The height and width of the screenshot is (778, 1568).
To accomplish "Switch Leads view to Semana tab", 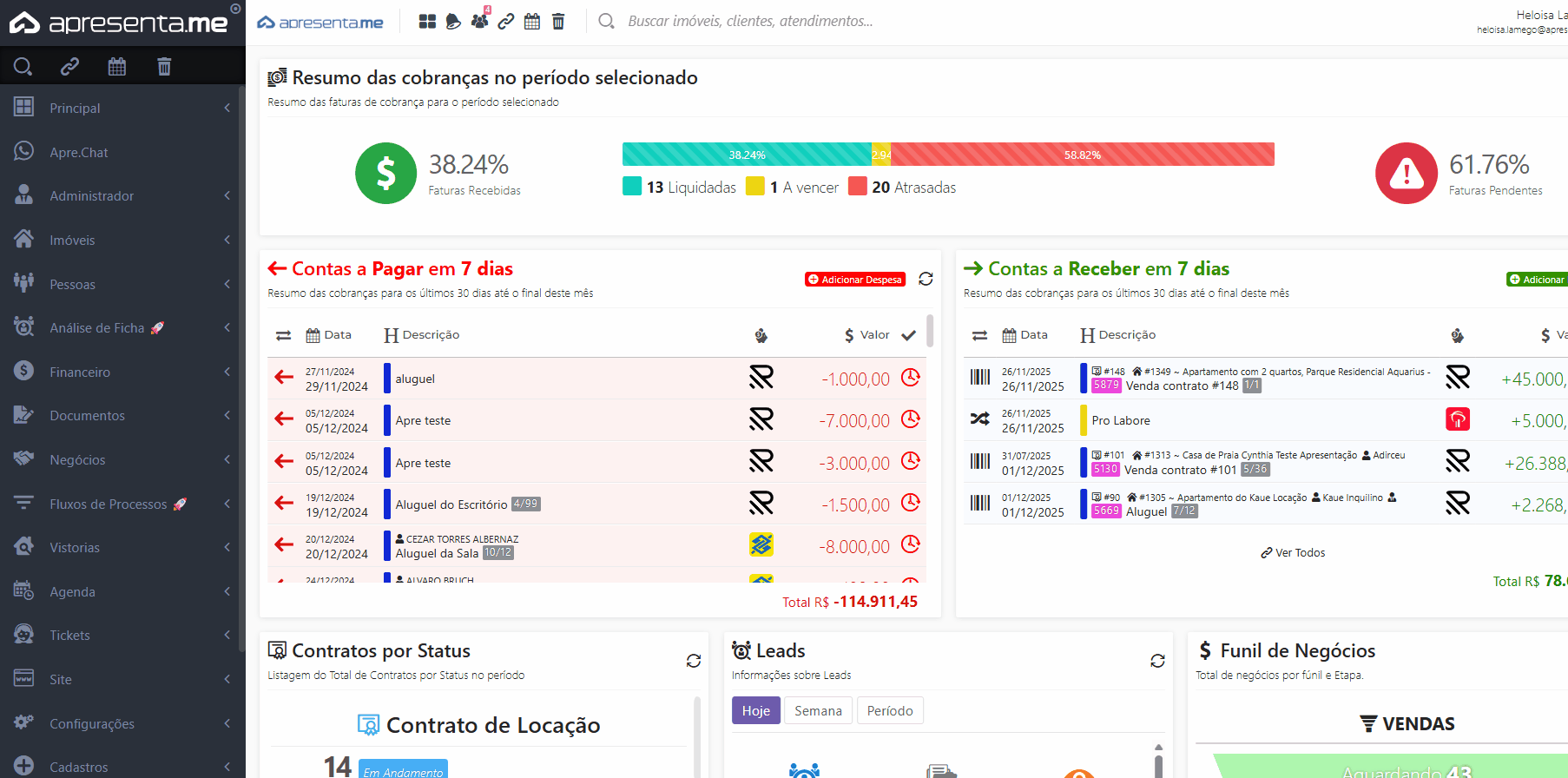I will point(818,710).
